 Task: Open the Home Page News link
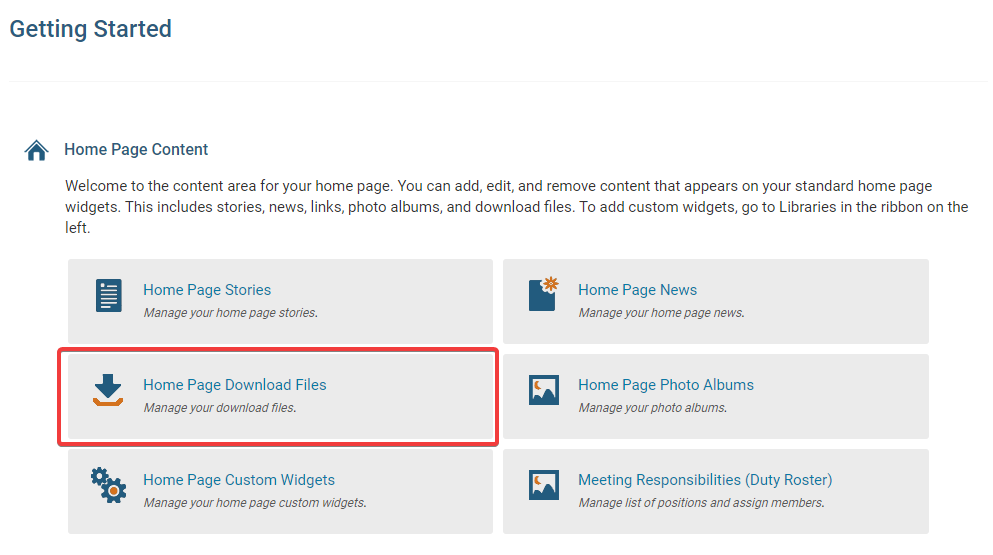(637, 290)
